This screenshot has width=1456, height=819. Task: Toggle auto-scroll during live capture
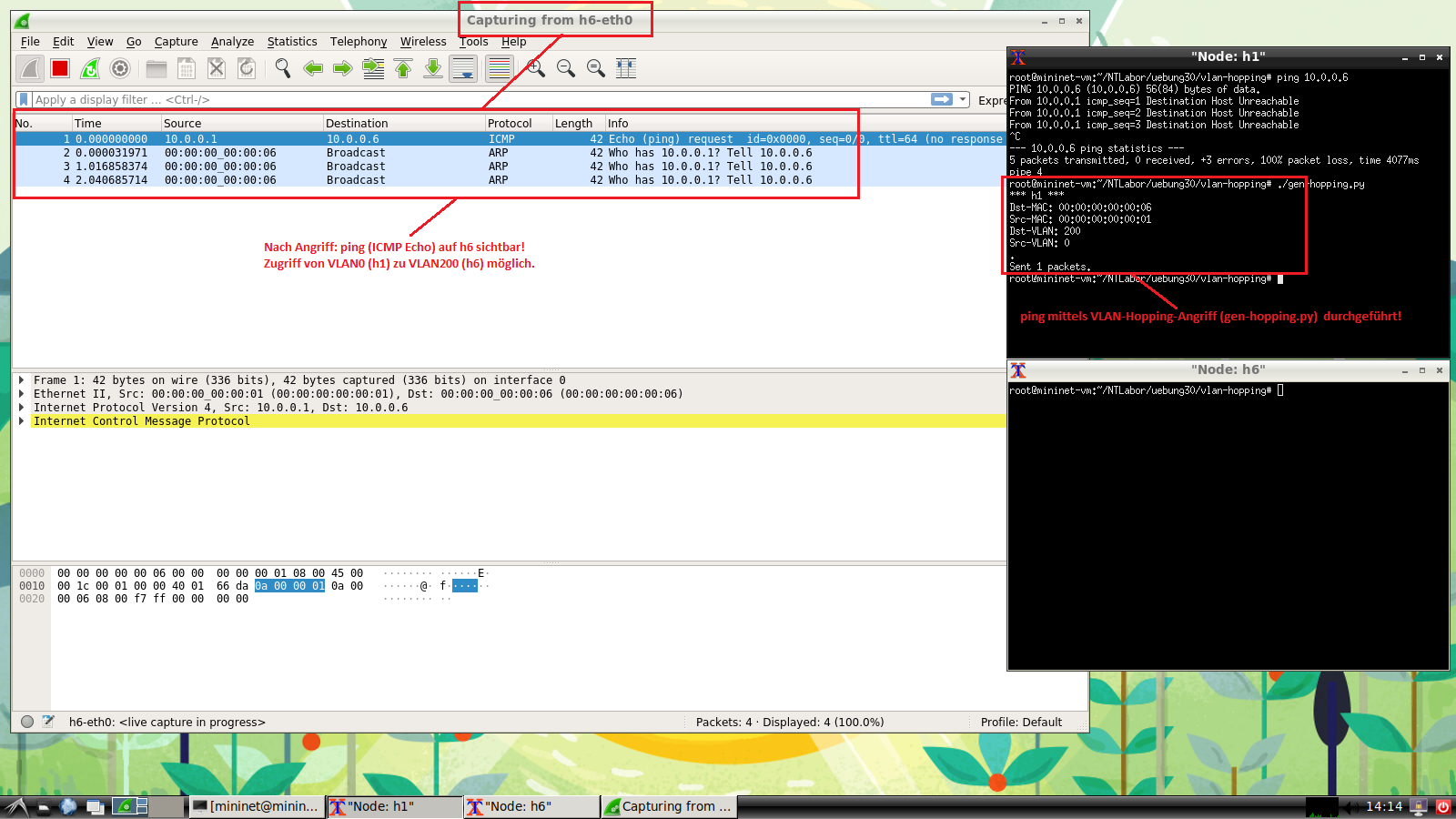(463, 68)
